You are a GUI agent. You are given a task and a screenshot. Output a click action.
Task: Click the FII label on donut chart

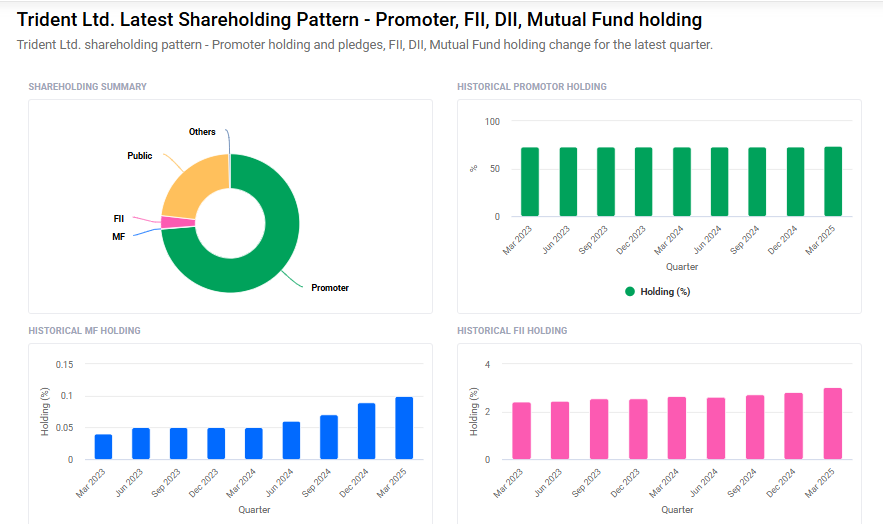pos(119,219)
